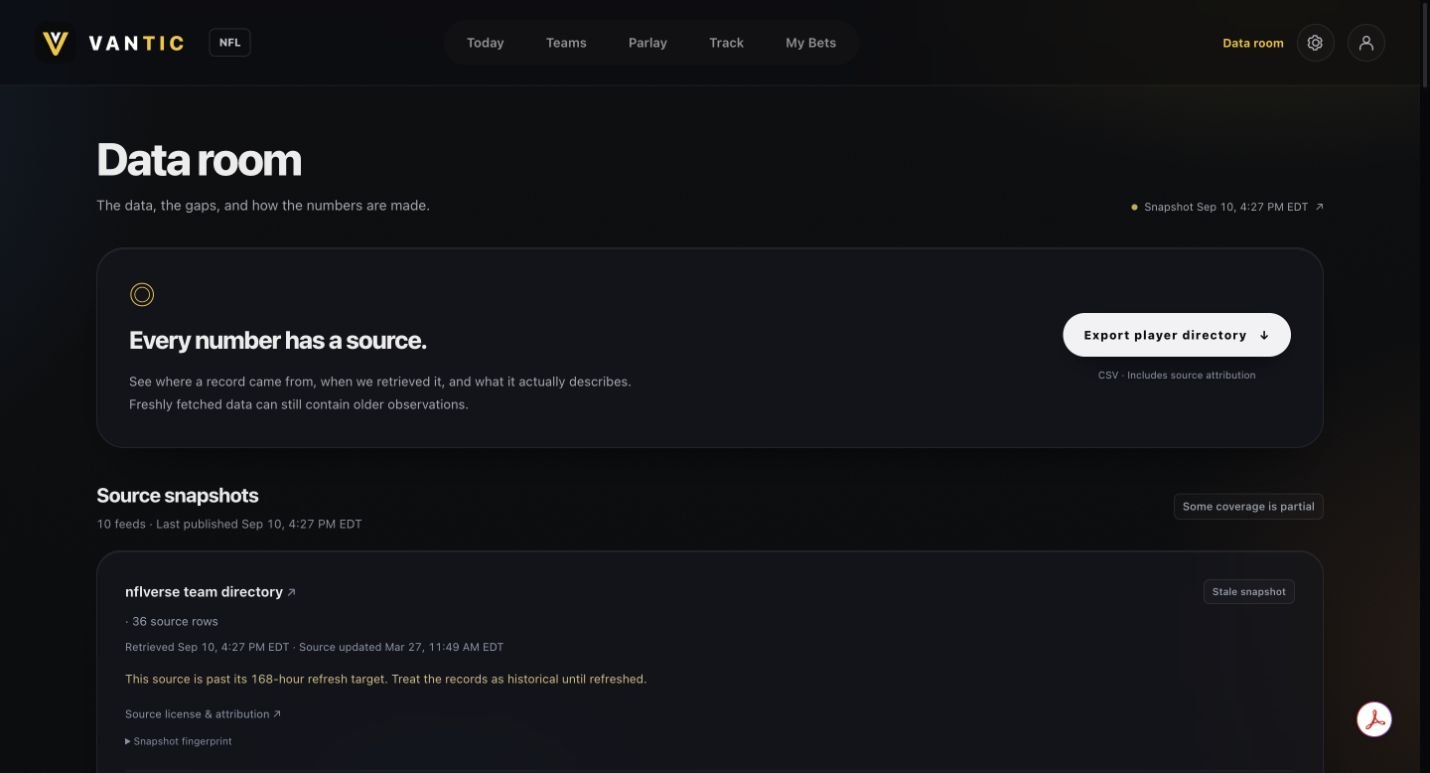Open Source license & attribution link

tap(203, 714)
